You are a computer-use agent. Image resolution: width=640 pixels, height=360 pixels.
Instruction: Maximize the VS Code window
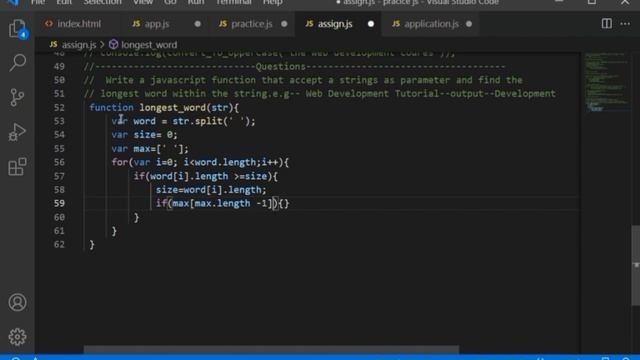591,2
